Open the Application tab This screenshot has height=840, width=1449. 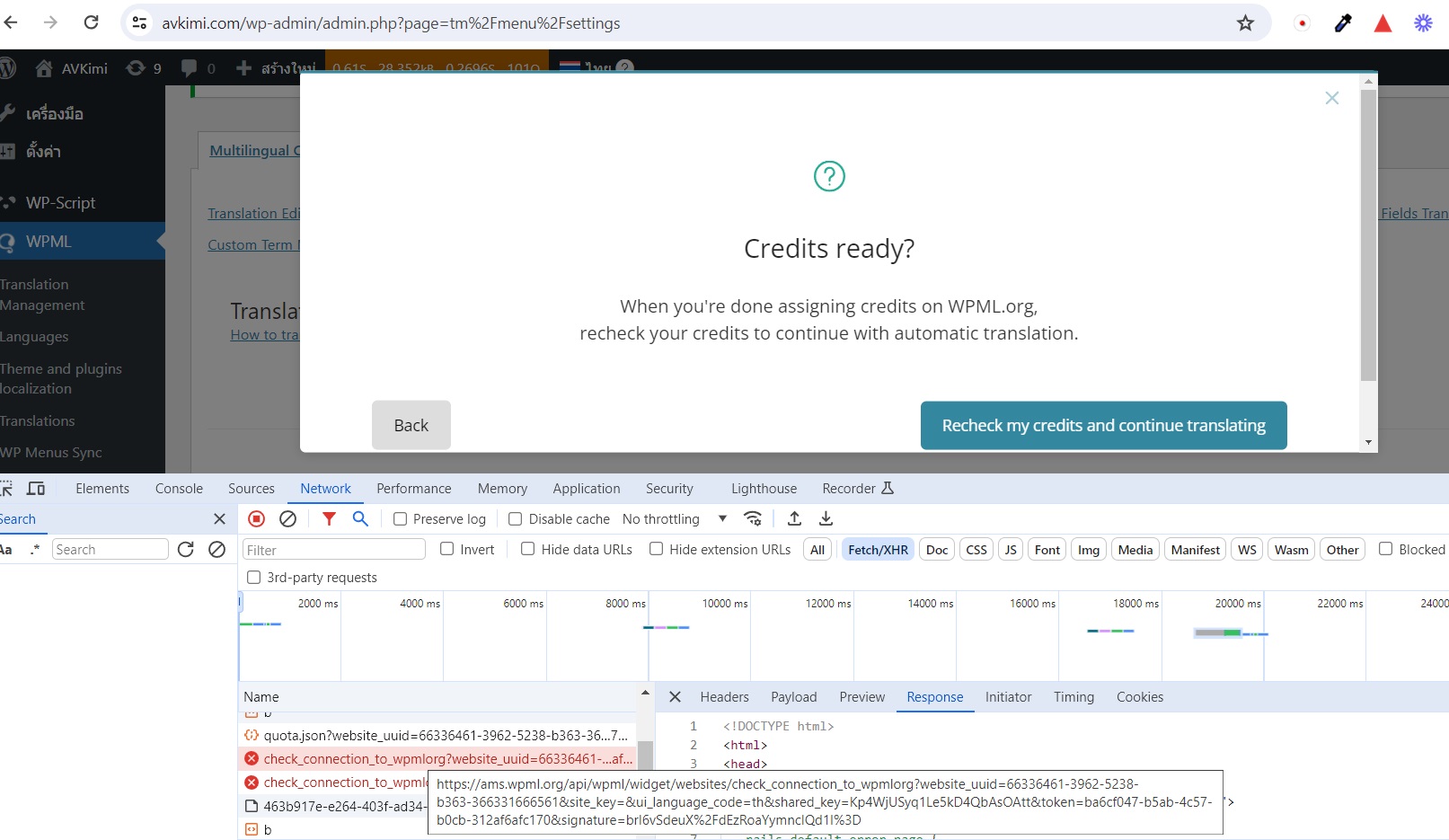coord(587,489)
